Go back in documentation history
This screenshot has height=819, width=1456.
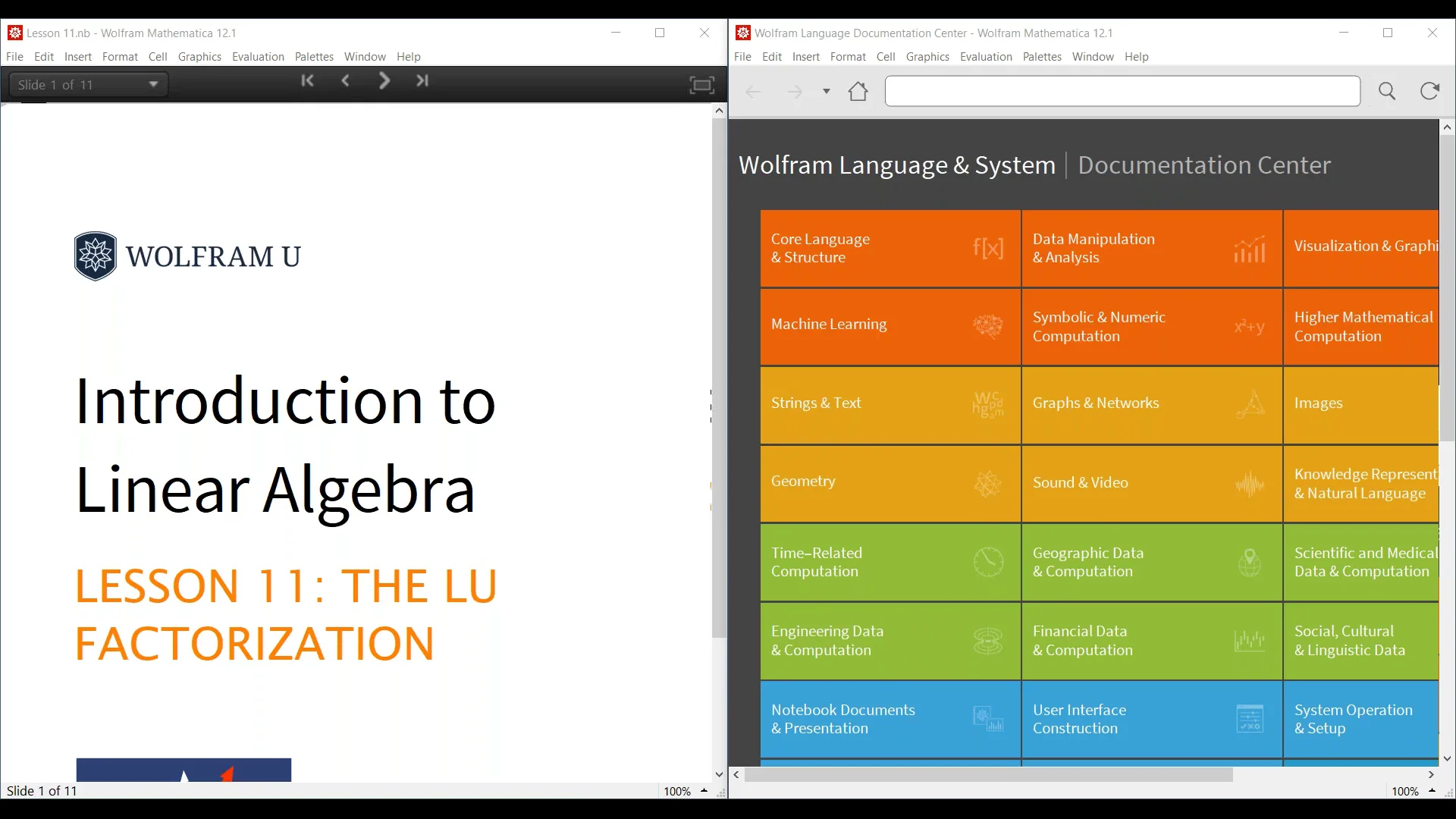tap(753, 92)
